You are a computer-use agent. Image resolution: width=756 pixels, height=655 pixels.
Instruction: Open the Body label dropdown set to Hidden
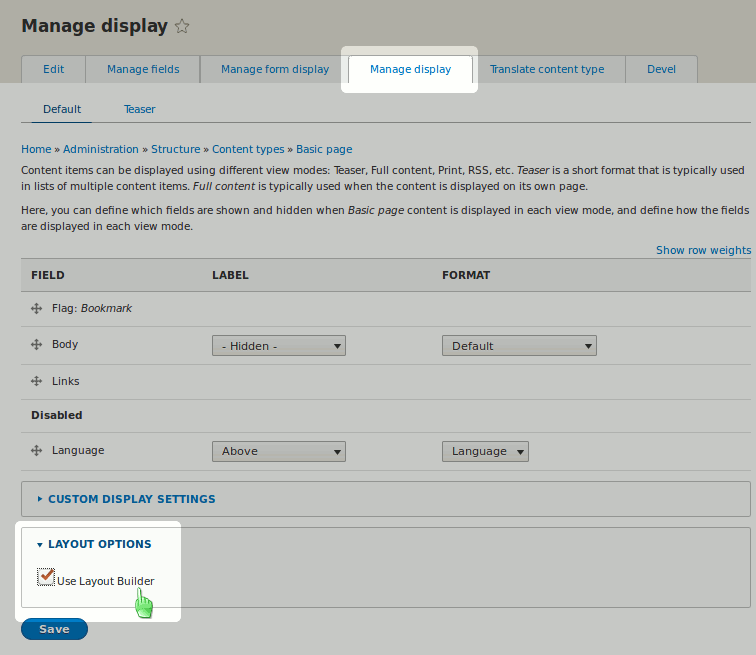pos(278,346)
